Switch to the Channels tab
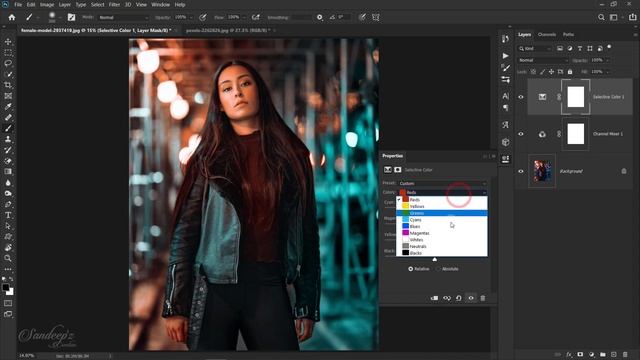Image resolution: width=640 pixels, height=360 pixels. coord(547,35)
